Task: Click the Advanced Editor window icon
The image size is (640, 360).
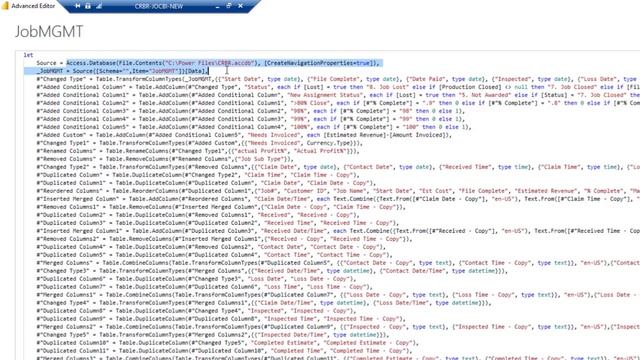Action: pos(5,5)
